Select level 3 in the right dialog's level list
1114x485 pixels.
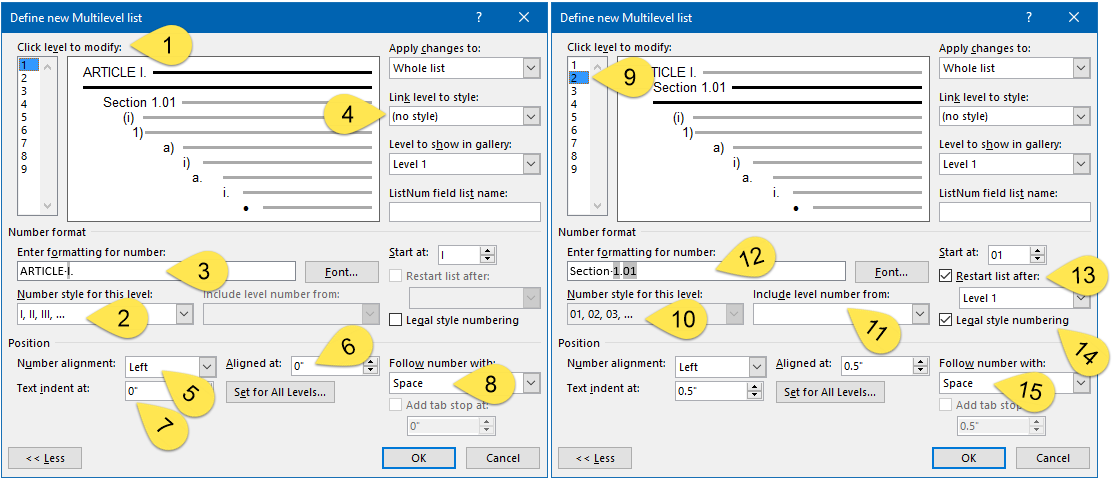coord(573,91)
